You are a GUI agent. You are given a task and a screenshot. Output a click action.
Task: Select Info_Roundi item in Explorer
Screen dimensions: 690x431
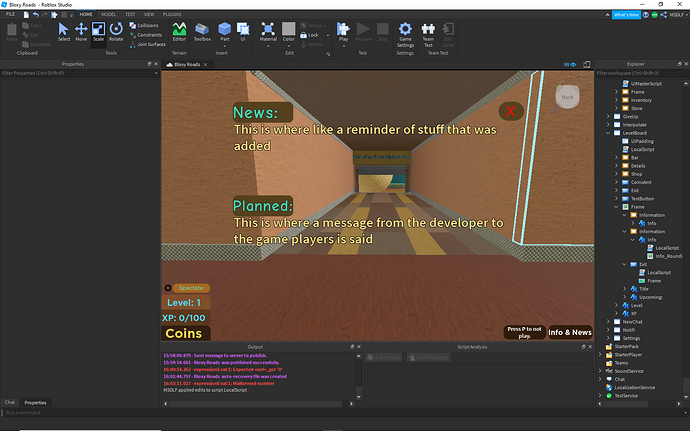[x=664, y=256]
